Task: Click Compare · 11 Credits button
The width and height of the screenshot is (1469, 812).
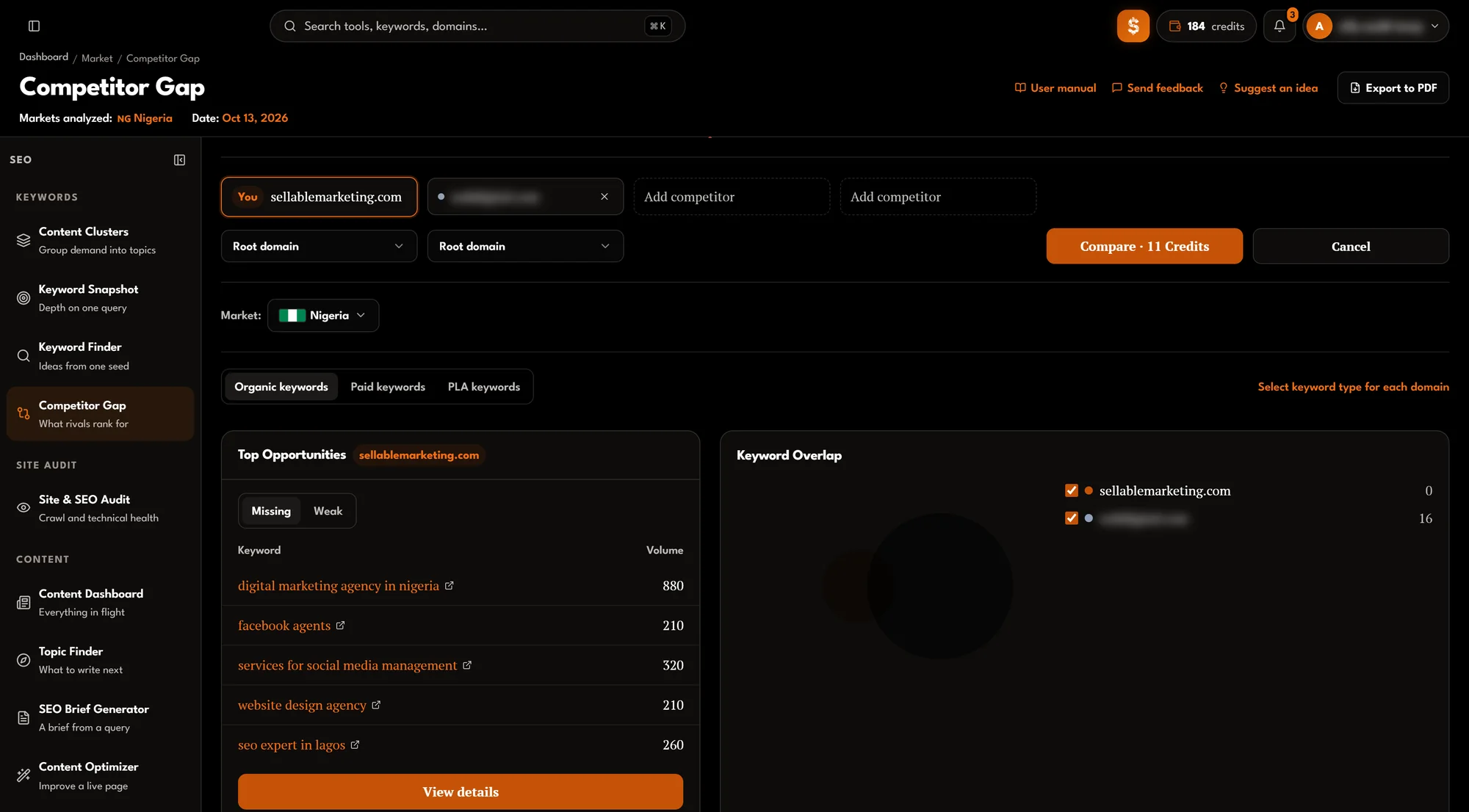Action: coord(1144,246)
